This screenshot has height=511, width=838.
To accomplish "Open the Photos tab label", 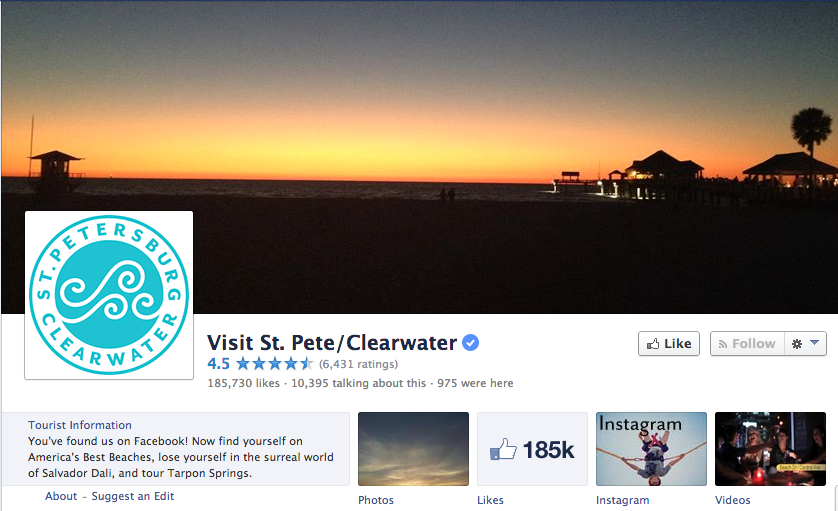I will 376,500.
